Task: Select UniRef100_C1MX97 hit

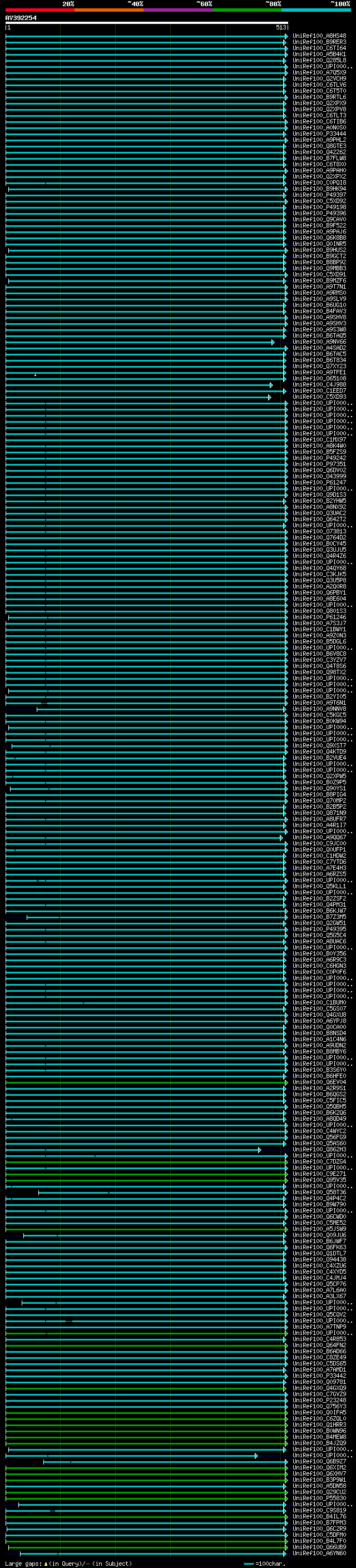Action: pos(319,439)
